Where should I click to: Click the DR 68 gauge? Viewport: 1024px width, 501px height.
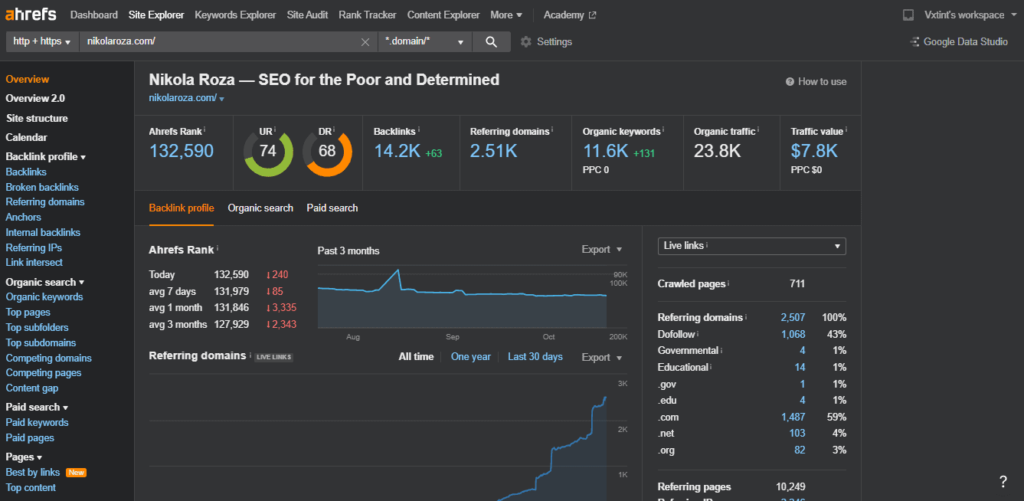point(327,152)
